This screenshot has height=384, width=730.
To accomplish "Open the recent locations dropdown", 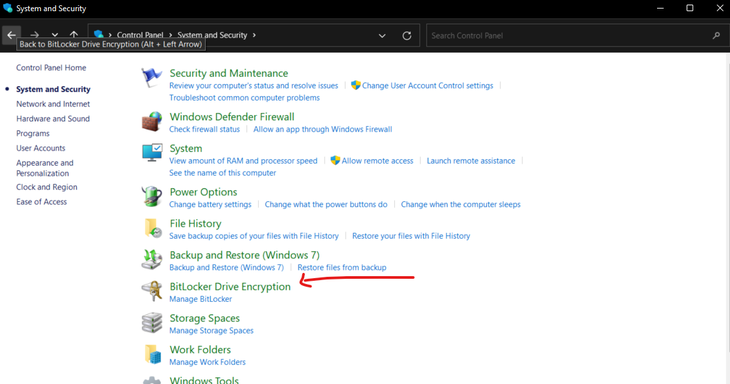I will pyautogui.click(x=55, y=35).
